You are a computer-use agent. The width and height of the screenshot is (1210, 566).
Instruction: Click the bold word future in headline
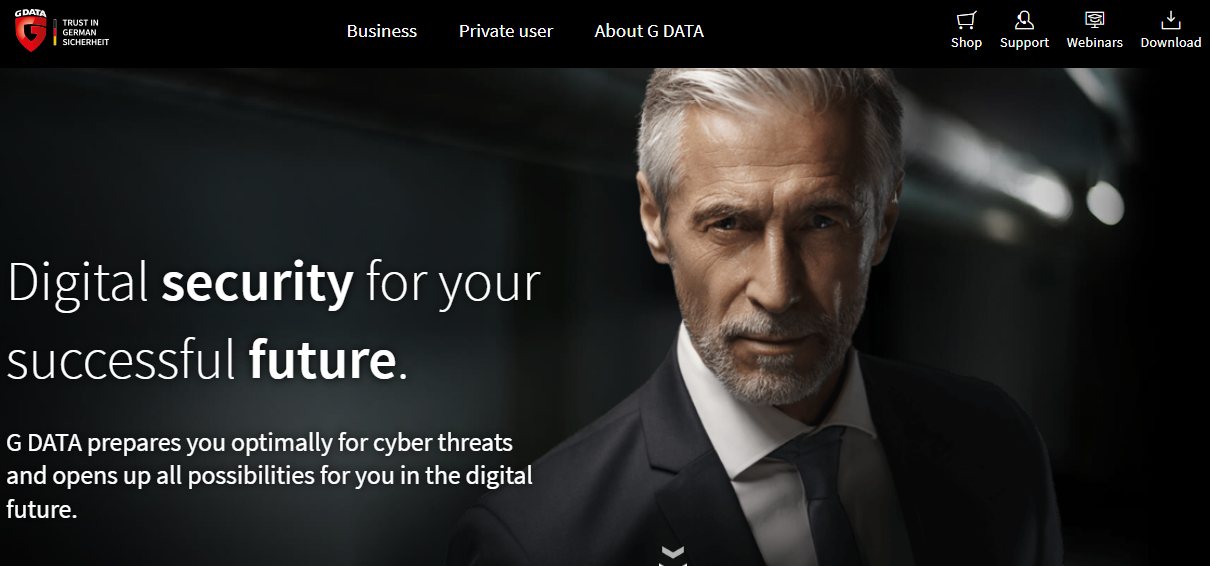pyautogui.click(x=322, y=360)
